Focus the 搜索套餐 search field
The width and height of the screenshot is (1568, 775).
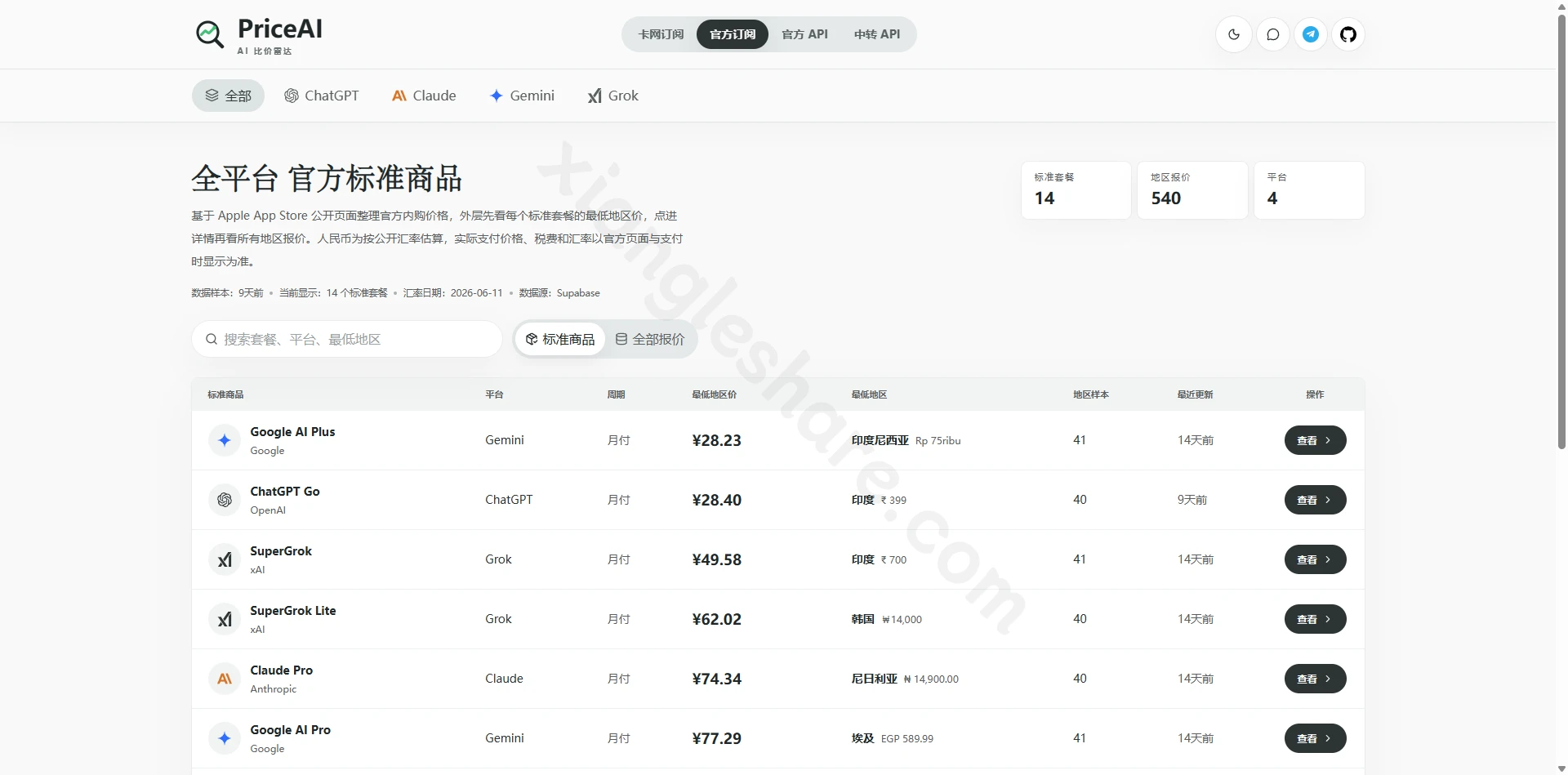pyautogui.click(x=347, y=339)
